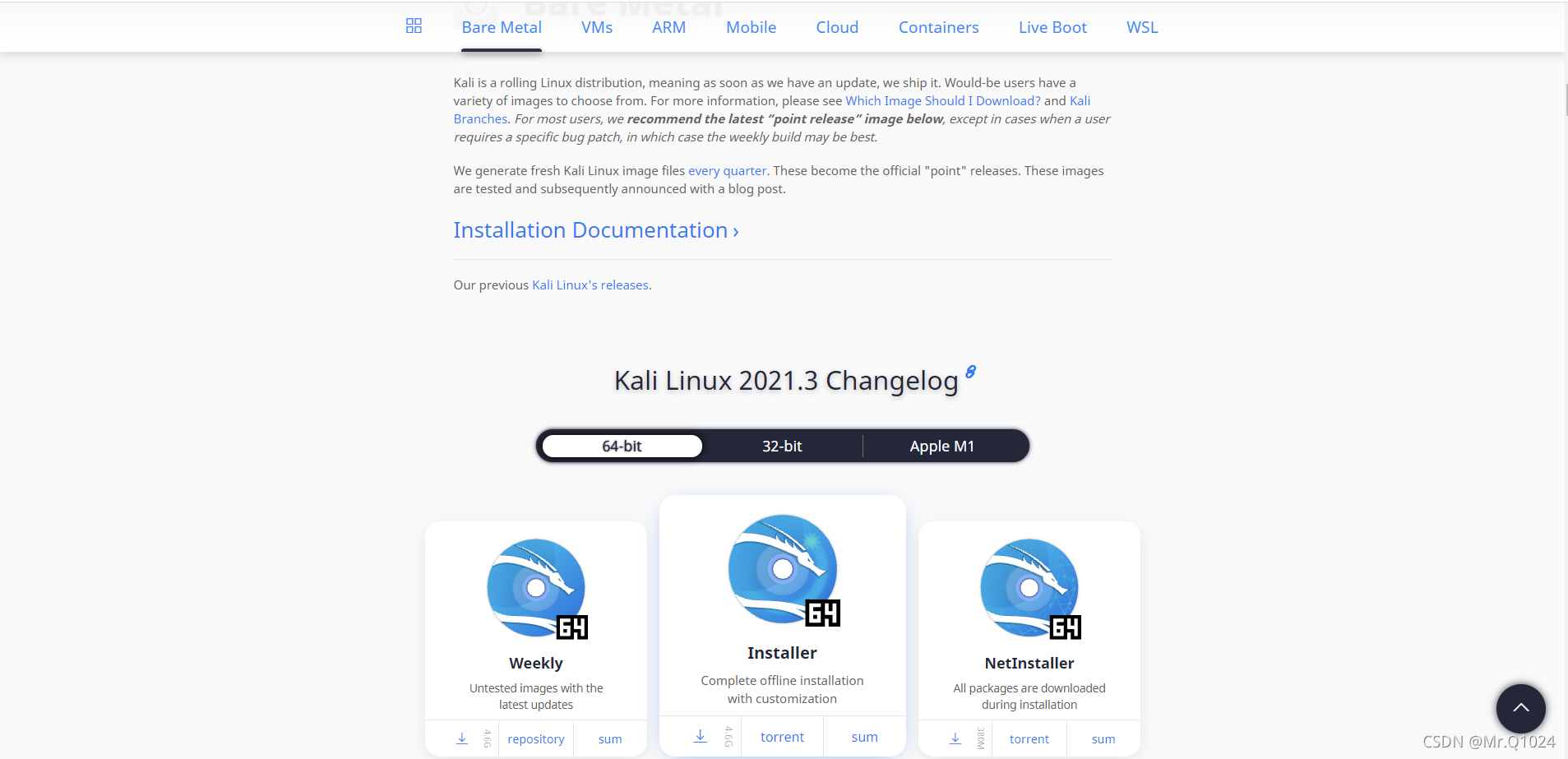This screenshot has height=759, width=1568.
Task: Switch to 32-bit architecture option
Action: coord(782,446)
